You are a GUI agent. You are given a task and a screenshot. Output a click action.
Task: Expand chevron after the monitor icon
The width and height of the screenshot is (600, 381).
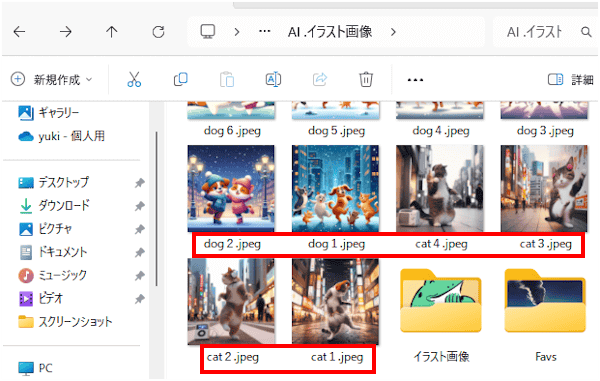click(x=237, y=32)
